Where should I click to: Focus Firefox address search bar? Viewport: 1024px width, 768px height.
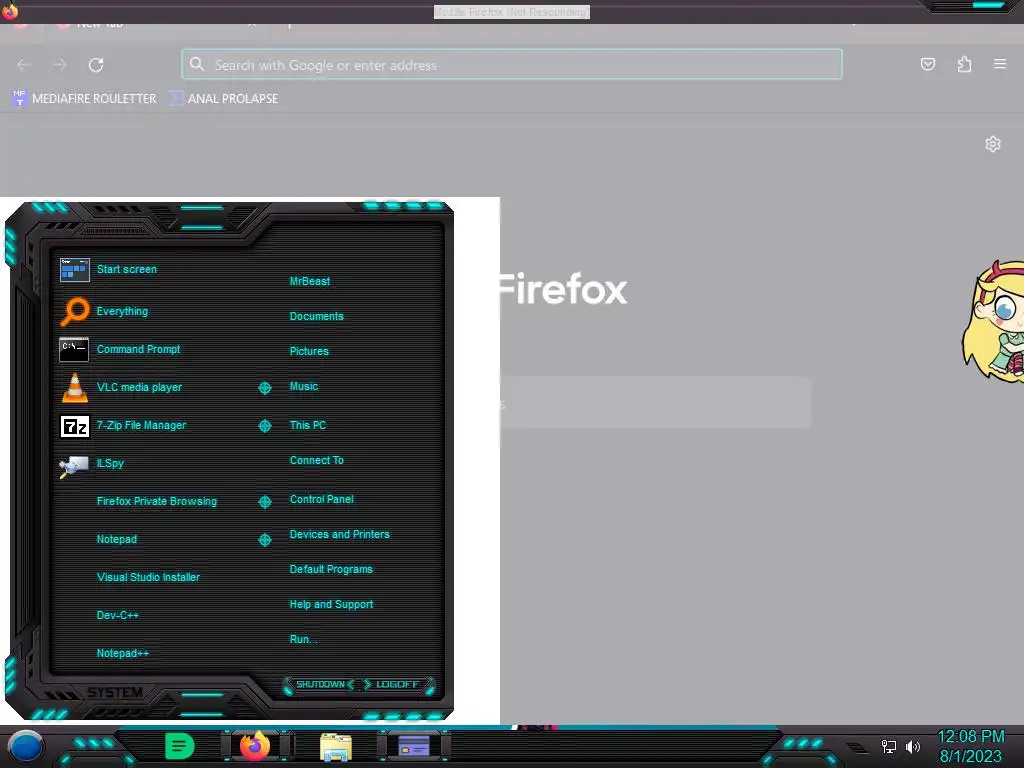[512, 65]
